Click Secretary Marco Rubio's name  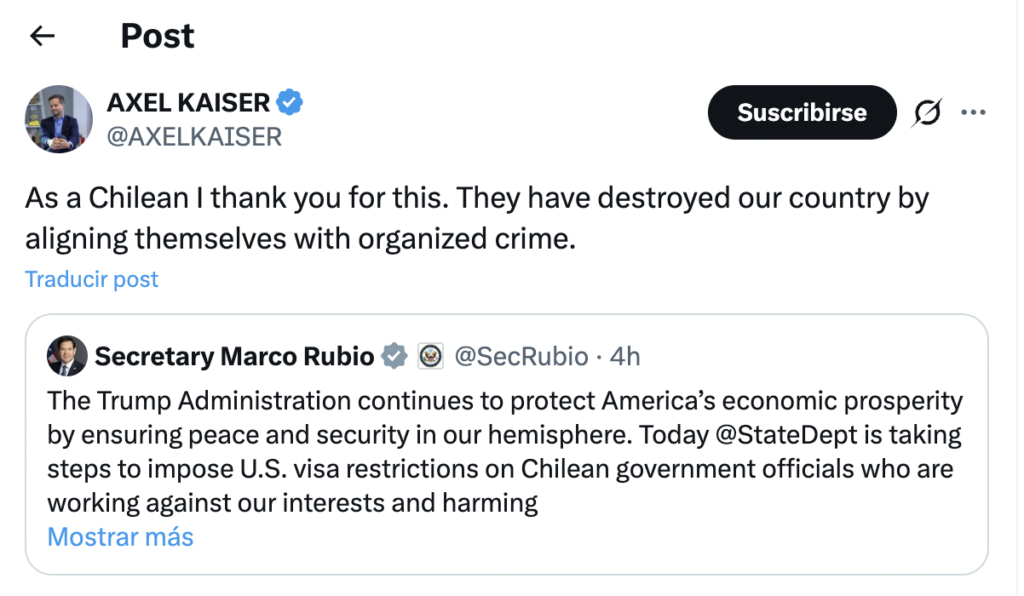coord(234,356)
